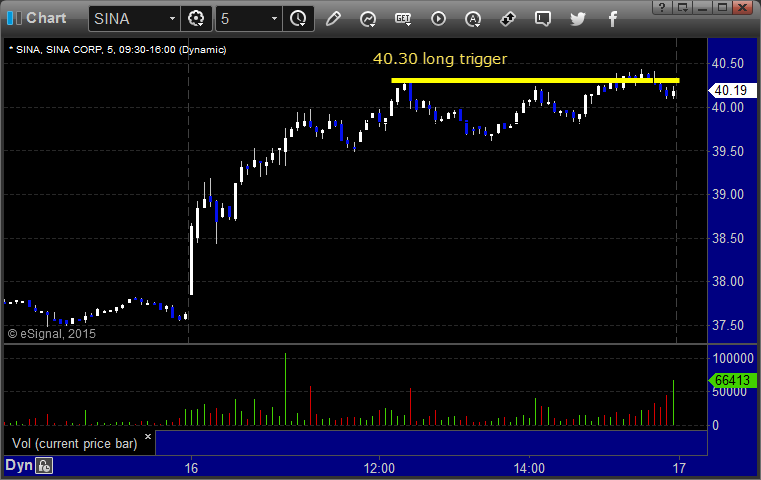This screenshot has width=761, height=480.
Task: Open the help question mark button
Action: tap(662, 7)
